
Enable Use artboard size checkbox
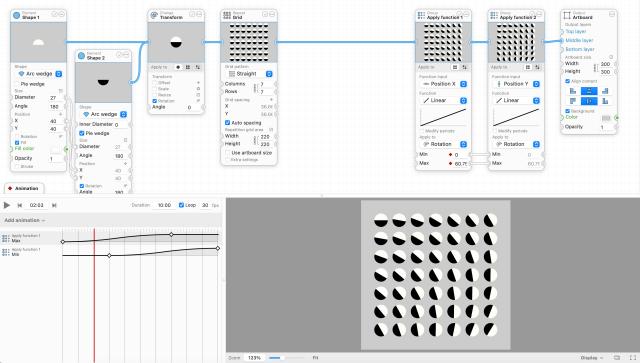point(227,152)
